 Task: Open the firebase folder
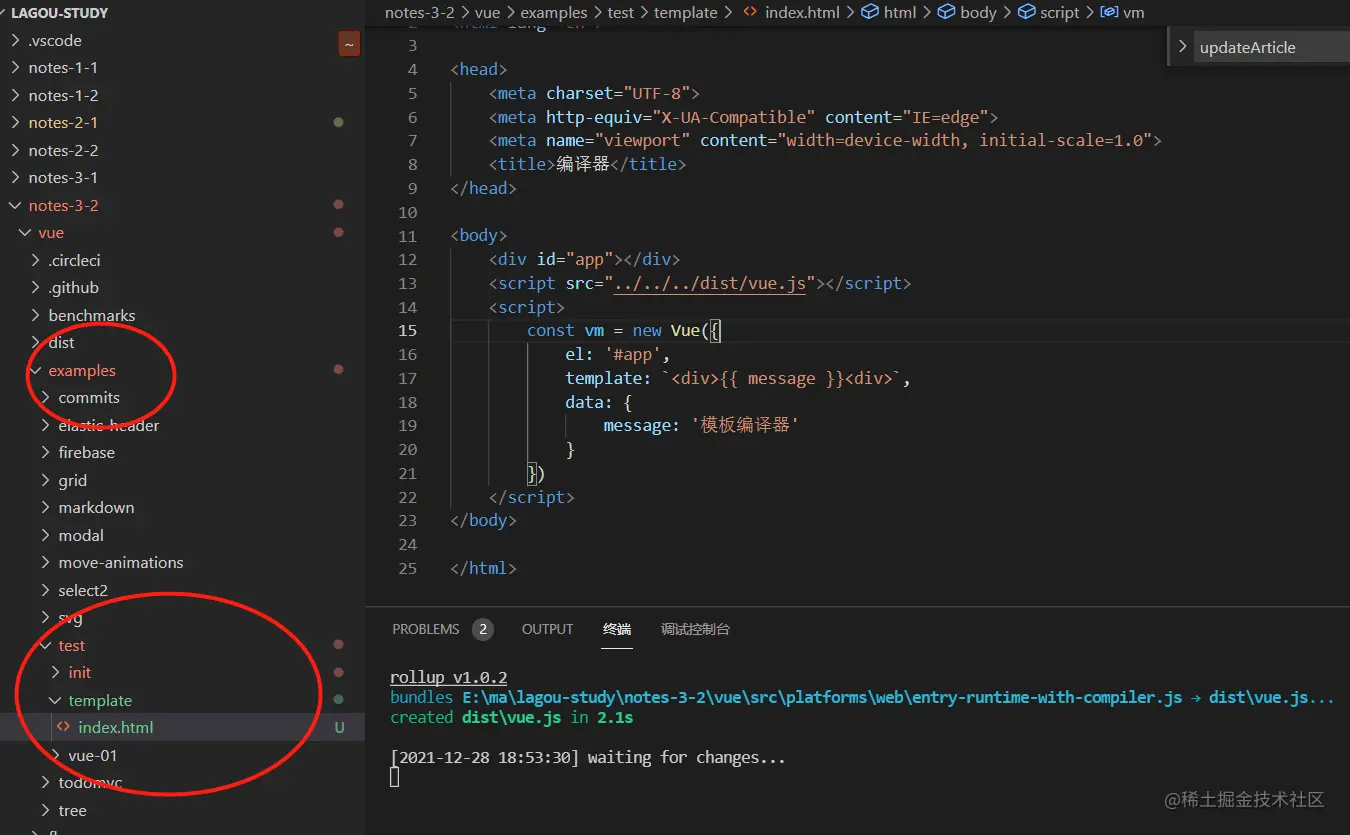click(86, 453)
